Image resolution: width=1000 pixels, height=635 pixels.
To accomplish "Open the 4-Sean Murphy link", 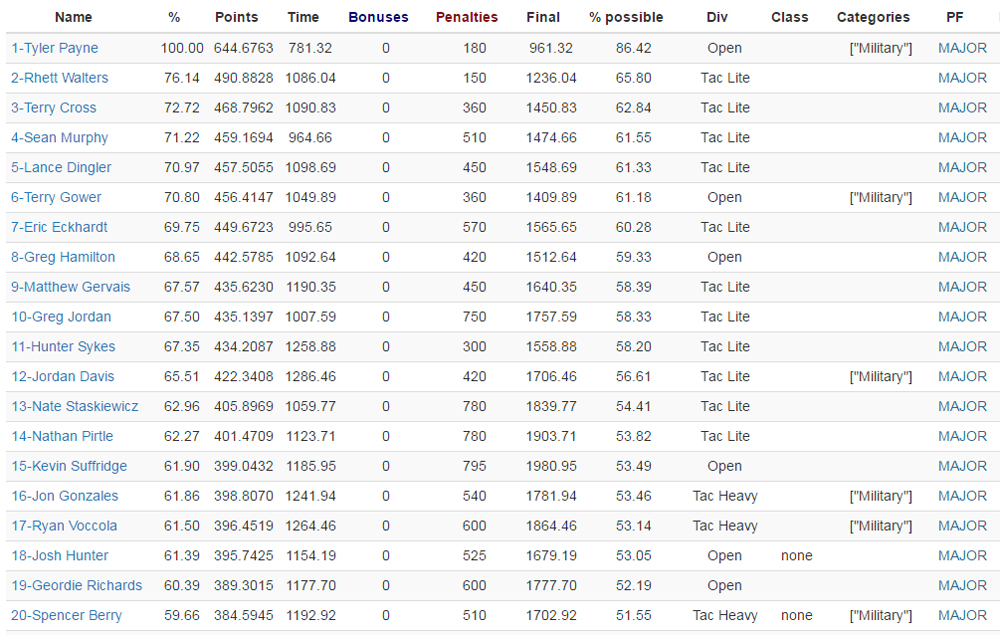I will (x=59, y=138).
